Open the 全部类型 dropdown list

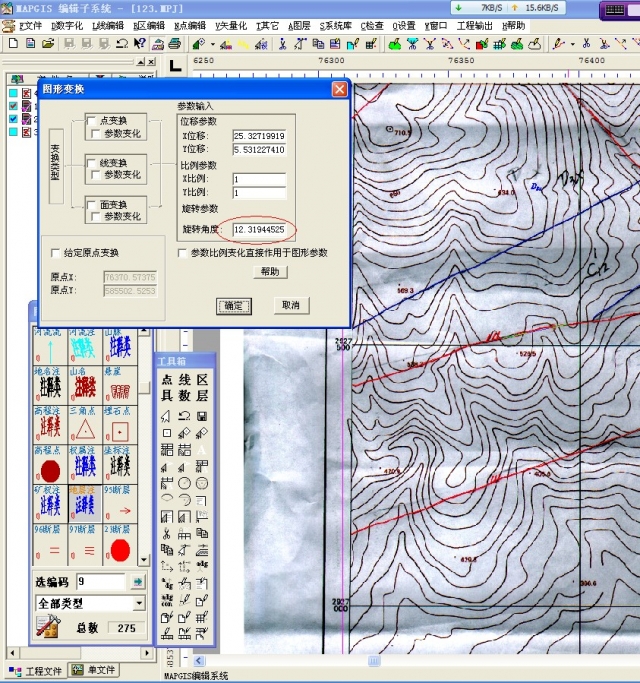(138, 604)
